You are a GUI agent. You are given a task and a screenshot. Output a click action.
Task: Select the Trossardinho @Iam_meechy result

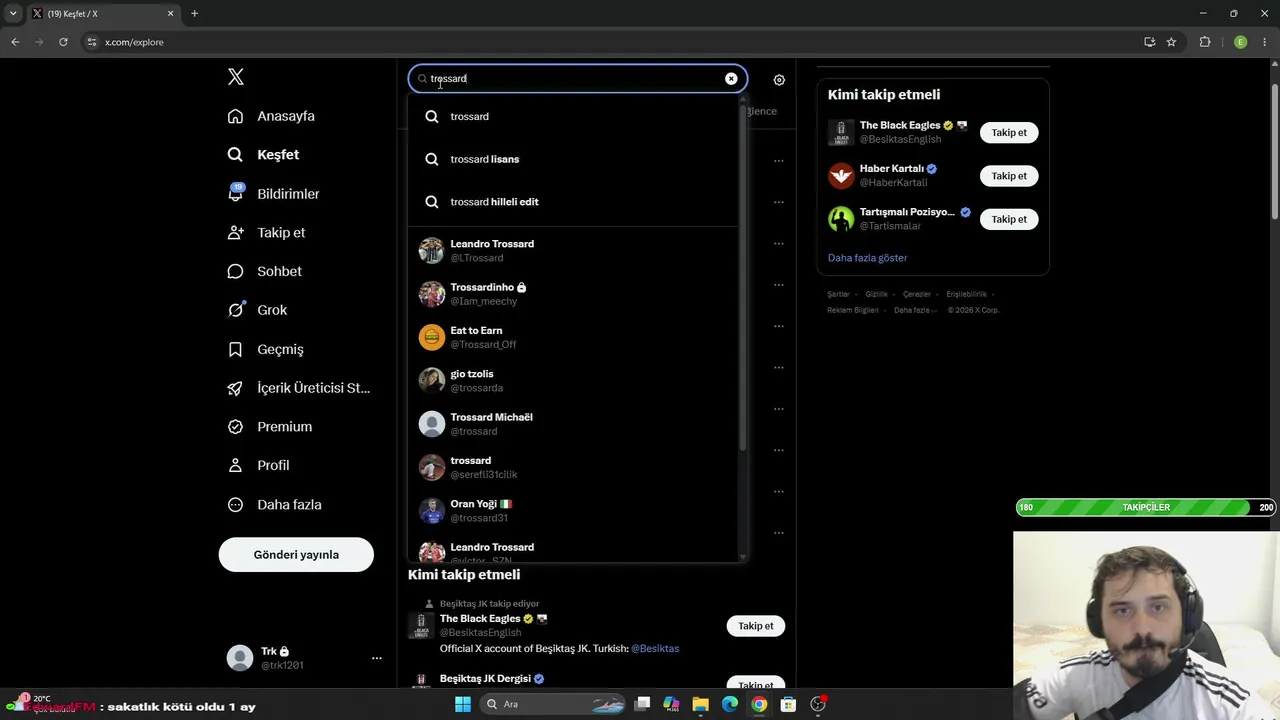573,294
